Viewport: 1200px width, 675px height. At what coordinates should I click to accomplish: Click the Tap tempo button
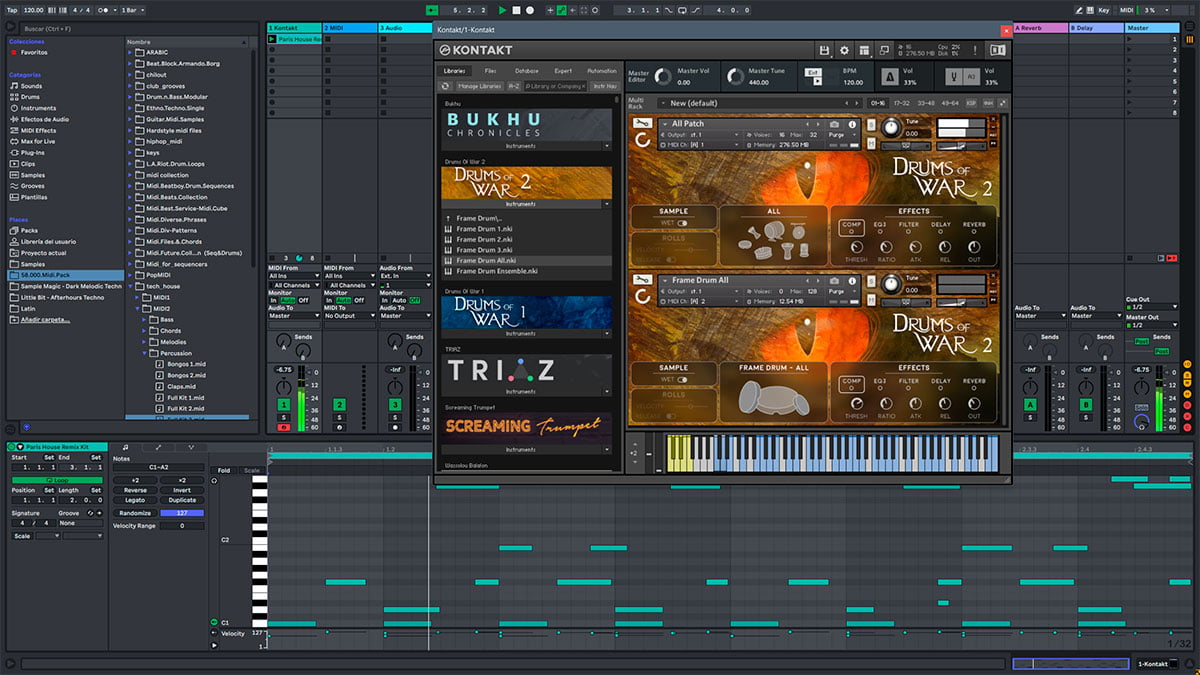click(x=12, y=10)
